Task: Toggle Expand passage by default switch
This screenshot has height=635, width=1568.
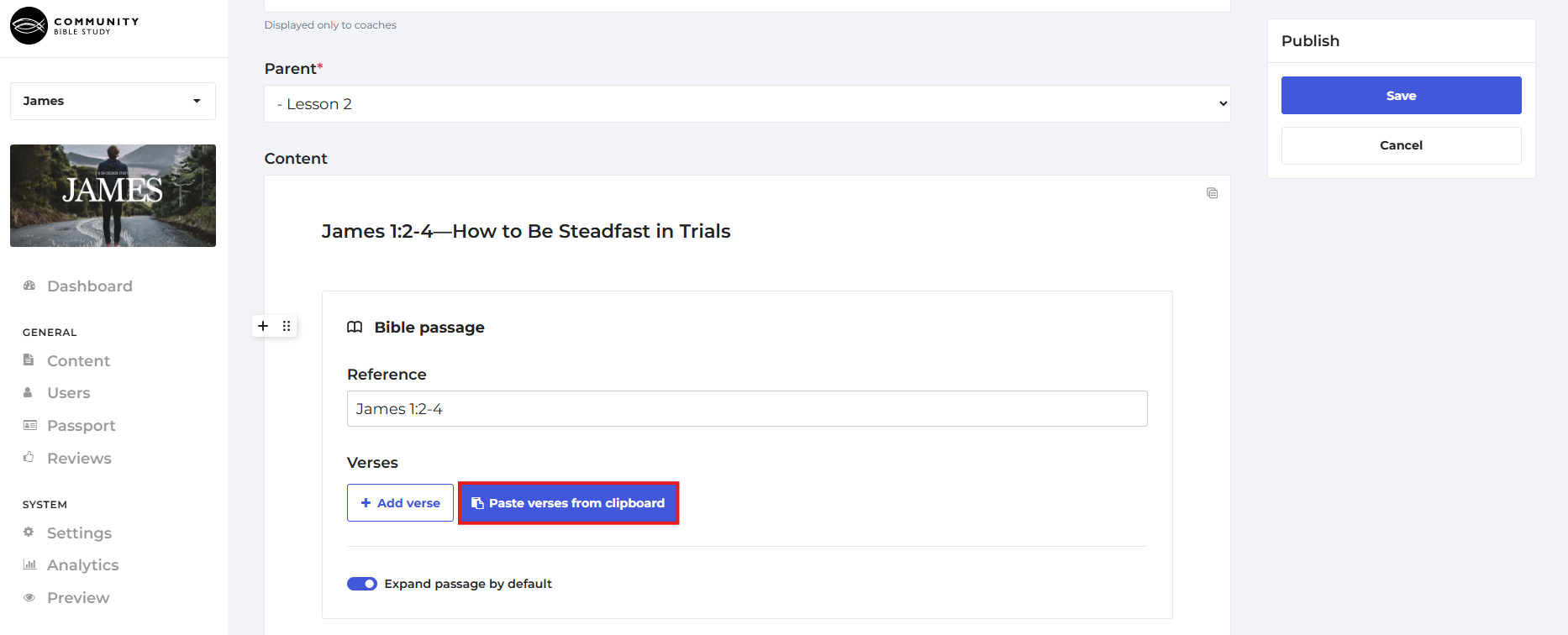Action: [x=362, y=584]
